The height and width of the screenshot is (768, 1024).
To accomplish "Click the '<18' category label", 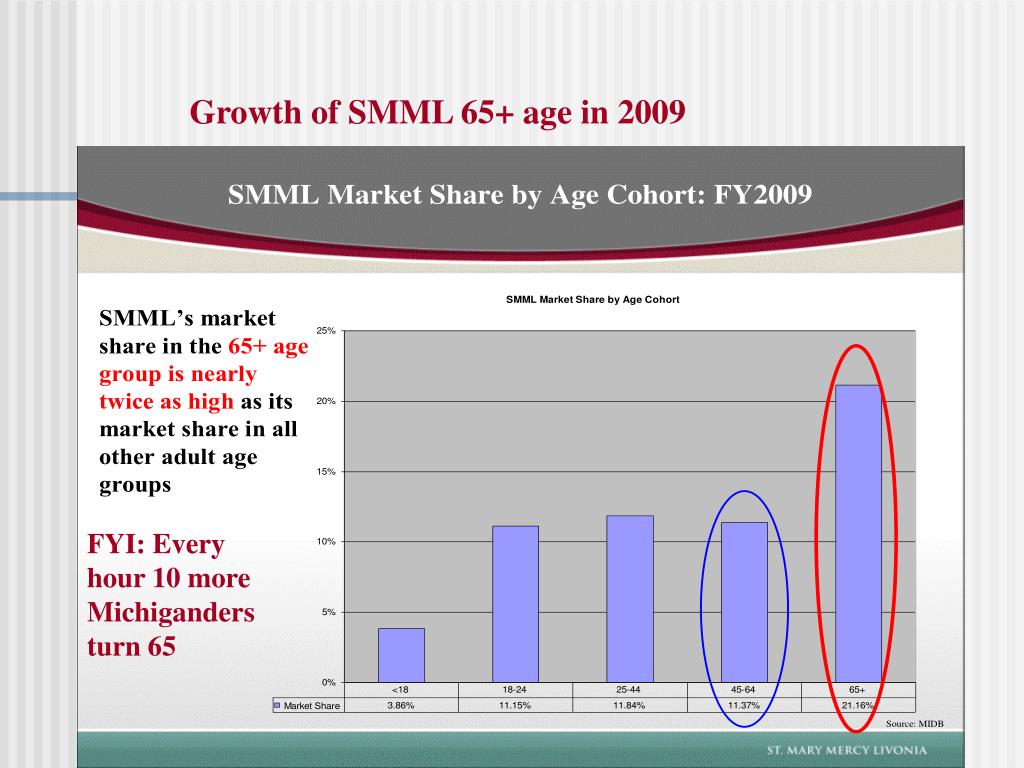I will coord(400,690).
